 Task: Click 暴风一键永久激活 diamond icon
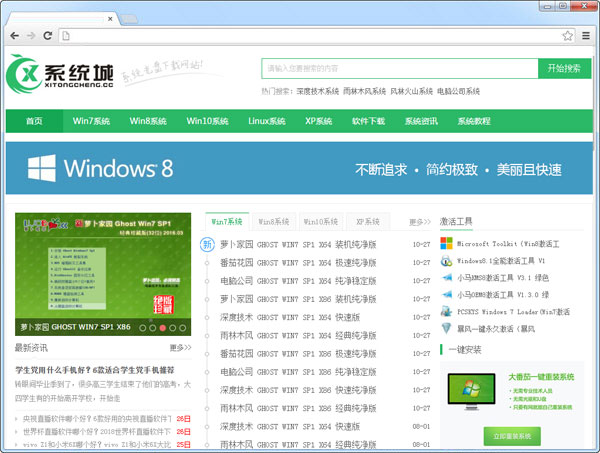point(446,328)
